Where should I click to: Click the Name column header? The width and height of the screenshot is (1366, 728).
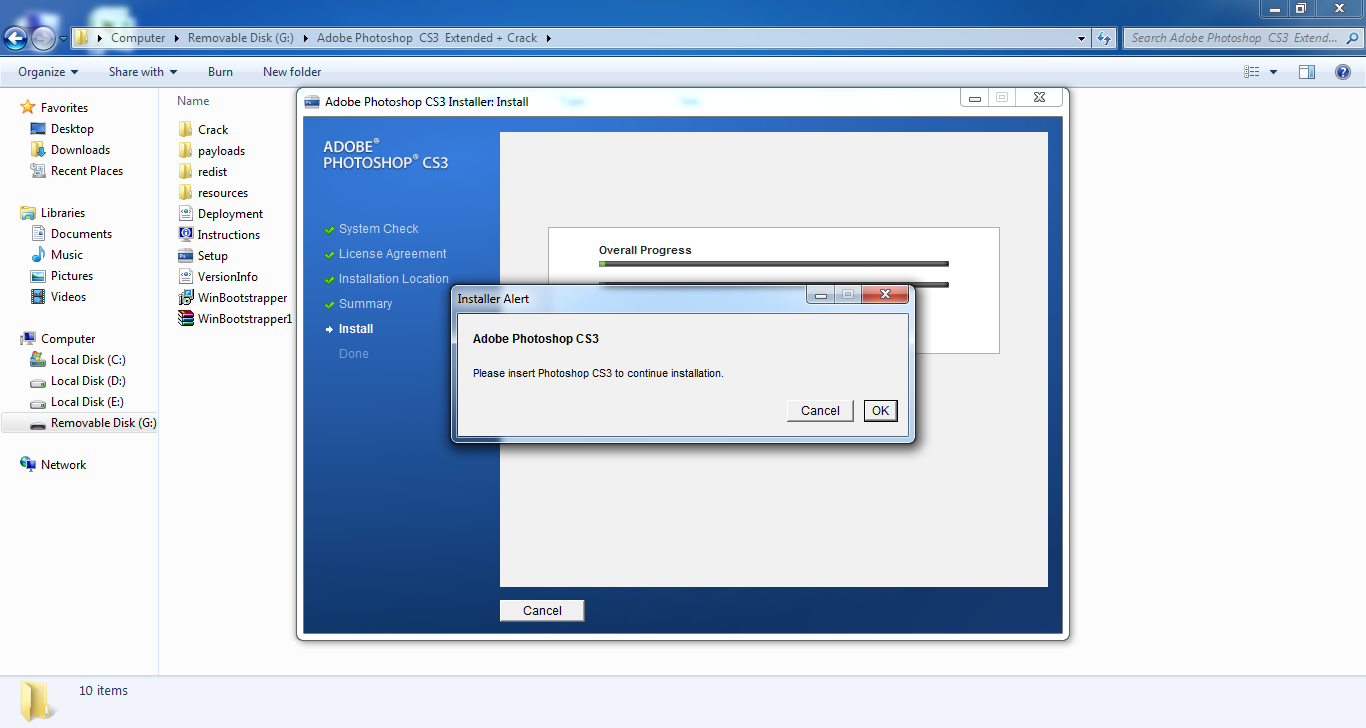point(193,101)
